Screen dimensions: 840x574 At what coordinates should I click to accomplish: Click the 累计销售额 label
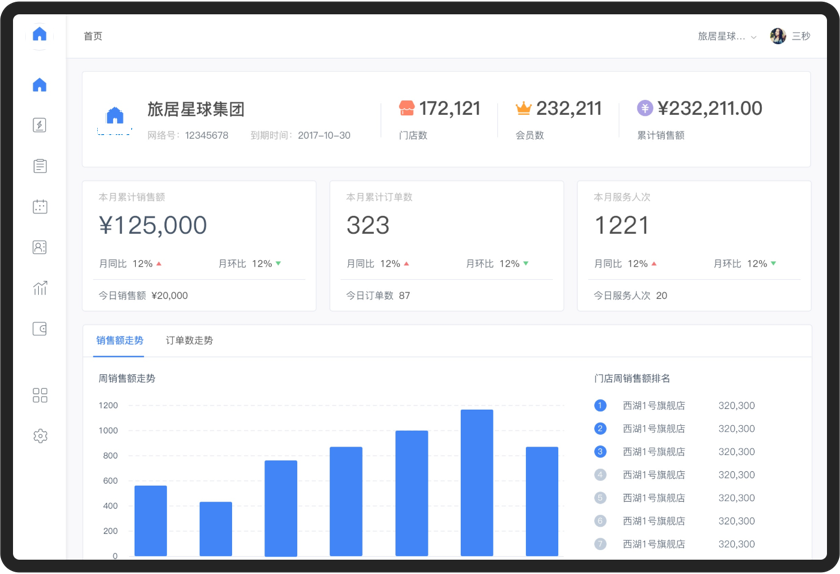pyautogui.click(x=661, y=136)
